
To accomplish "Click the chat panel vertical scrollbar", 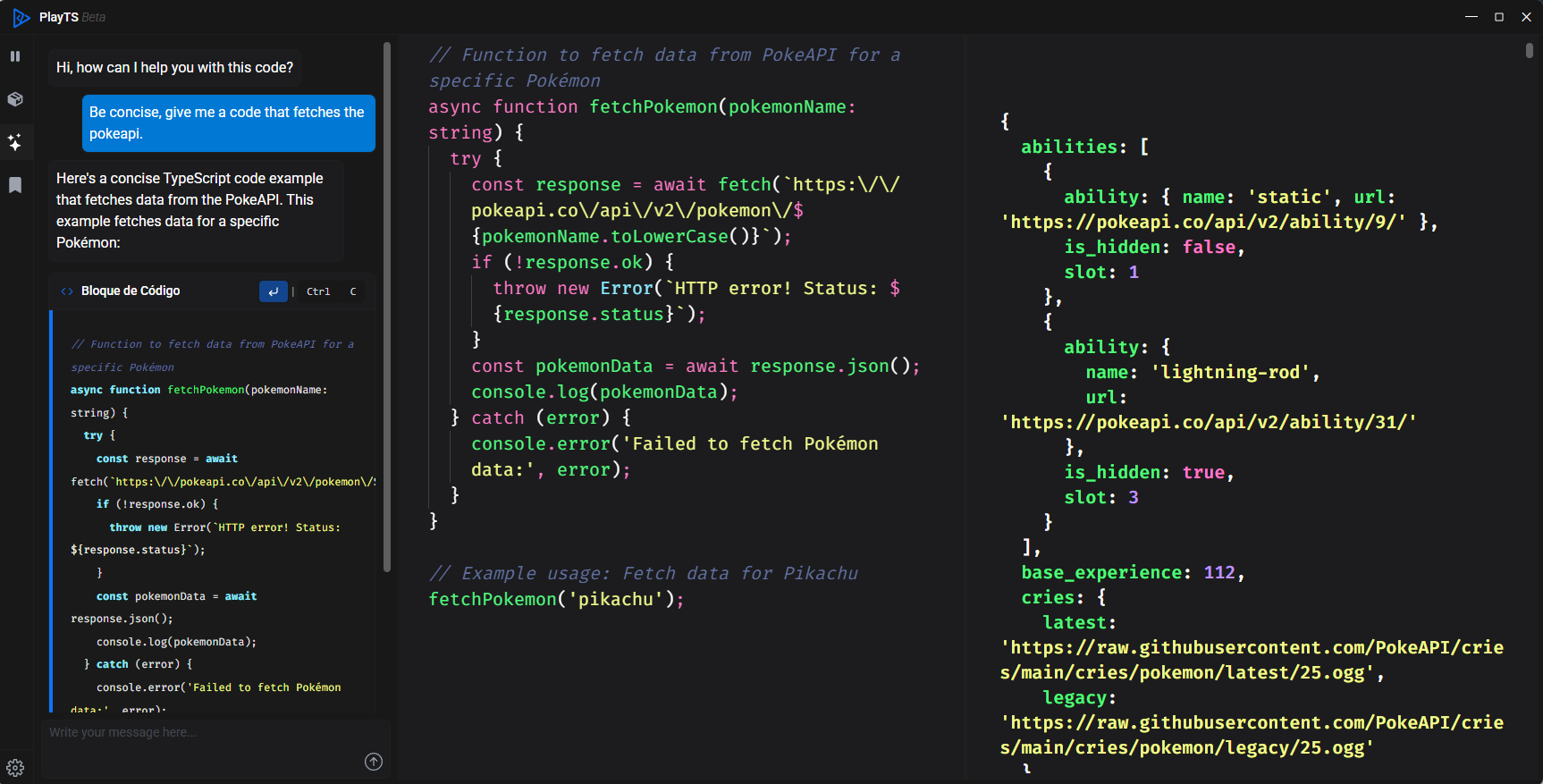I will [387, 304].
